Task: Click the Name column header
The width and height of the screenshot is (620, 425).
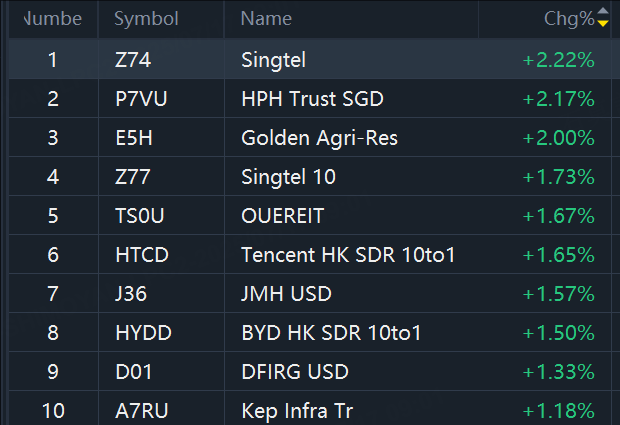Action: pyautogui.click(x=266, y=19)
